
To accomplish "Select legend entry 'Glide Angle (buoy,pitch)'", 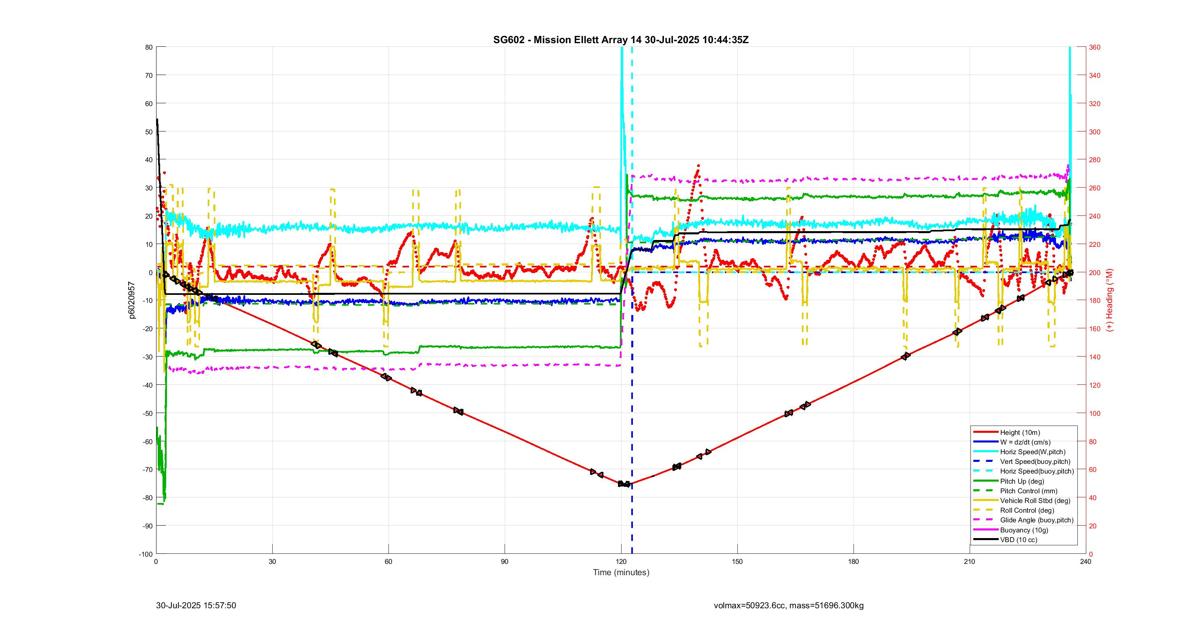I will click(1037, 520).
